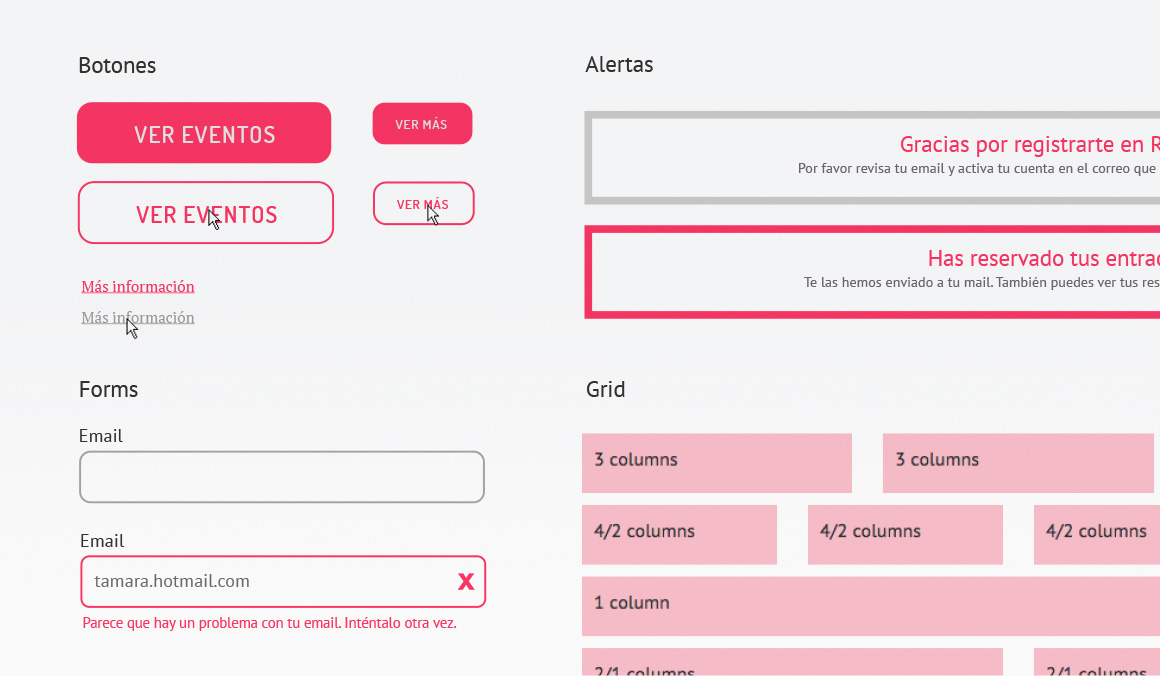Click the full-width 1 column block
Screen dimensions: 1160x676
click(x=870, y=605)
